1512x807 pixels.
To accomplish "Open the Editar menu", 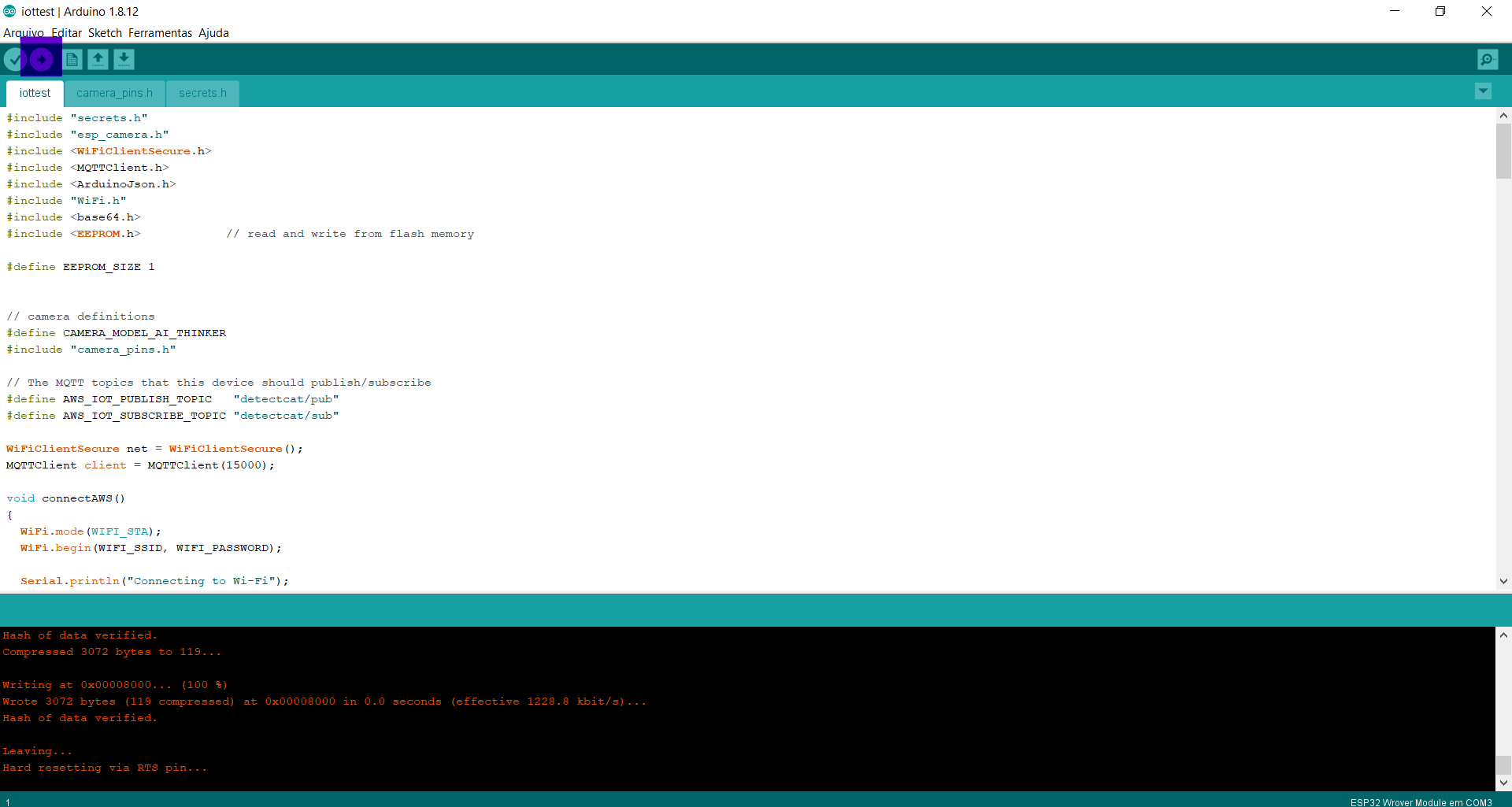I will [67, 33].
